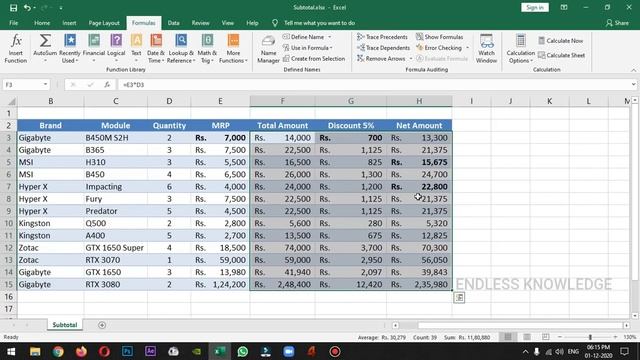Click the formula bar input
The image size is (640, 360).
(x=373, y=84)
